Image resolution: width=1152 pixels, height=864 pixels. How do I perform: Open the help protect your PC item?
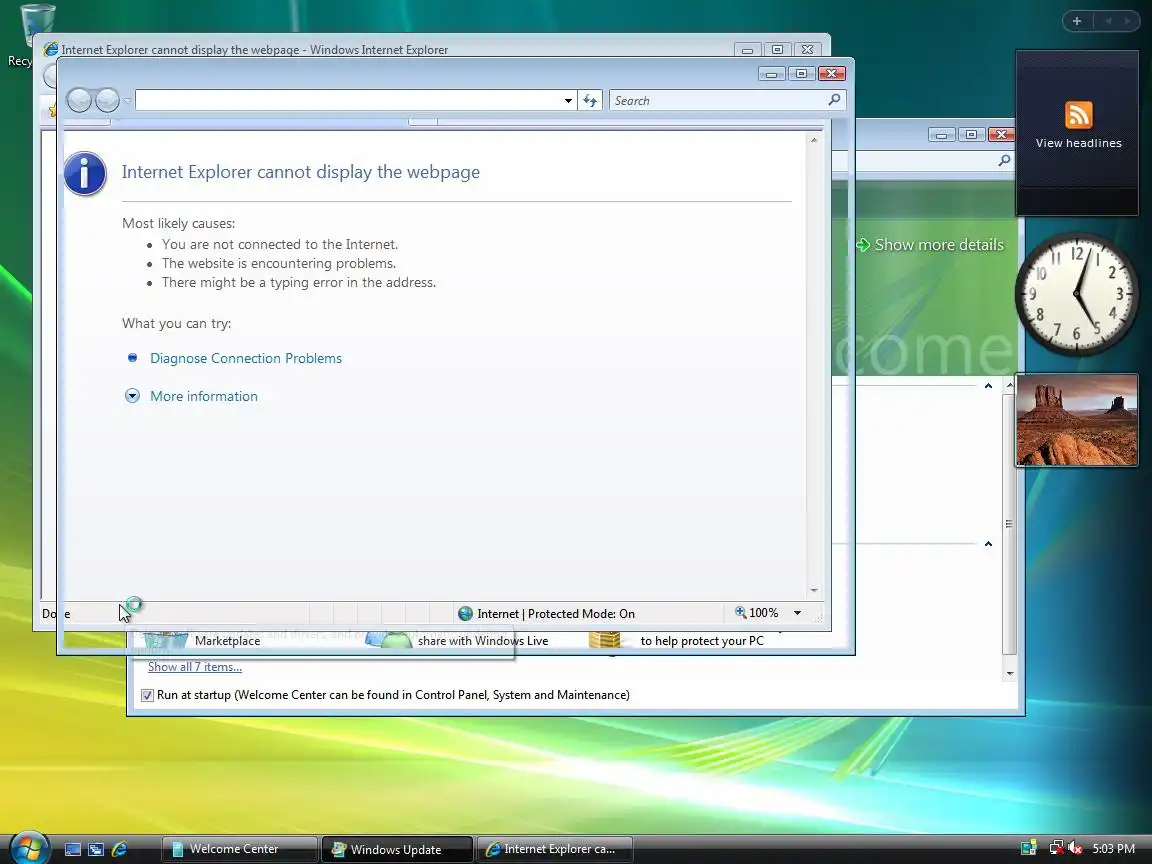click(702, 641)
